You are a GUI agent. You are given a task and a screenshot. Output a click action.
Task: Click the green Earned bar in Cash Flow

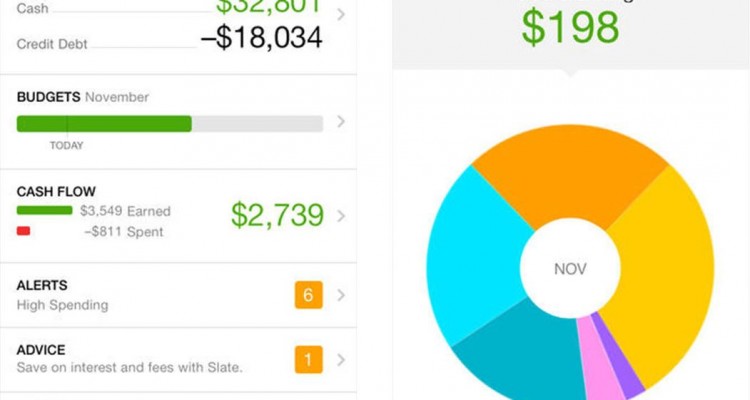pos(44,211)
